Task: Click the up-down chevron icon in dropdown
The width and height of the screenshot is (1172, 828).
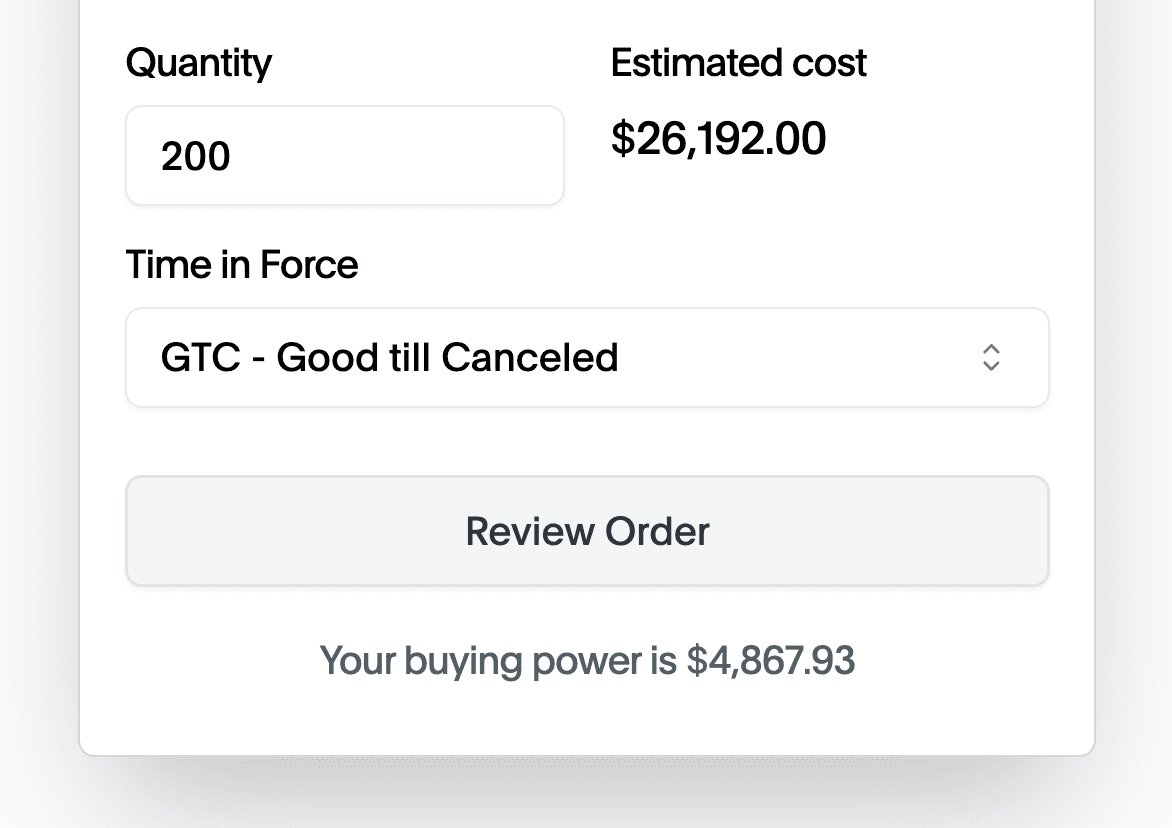Action: click(x=991, y=357)
